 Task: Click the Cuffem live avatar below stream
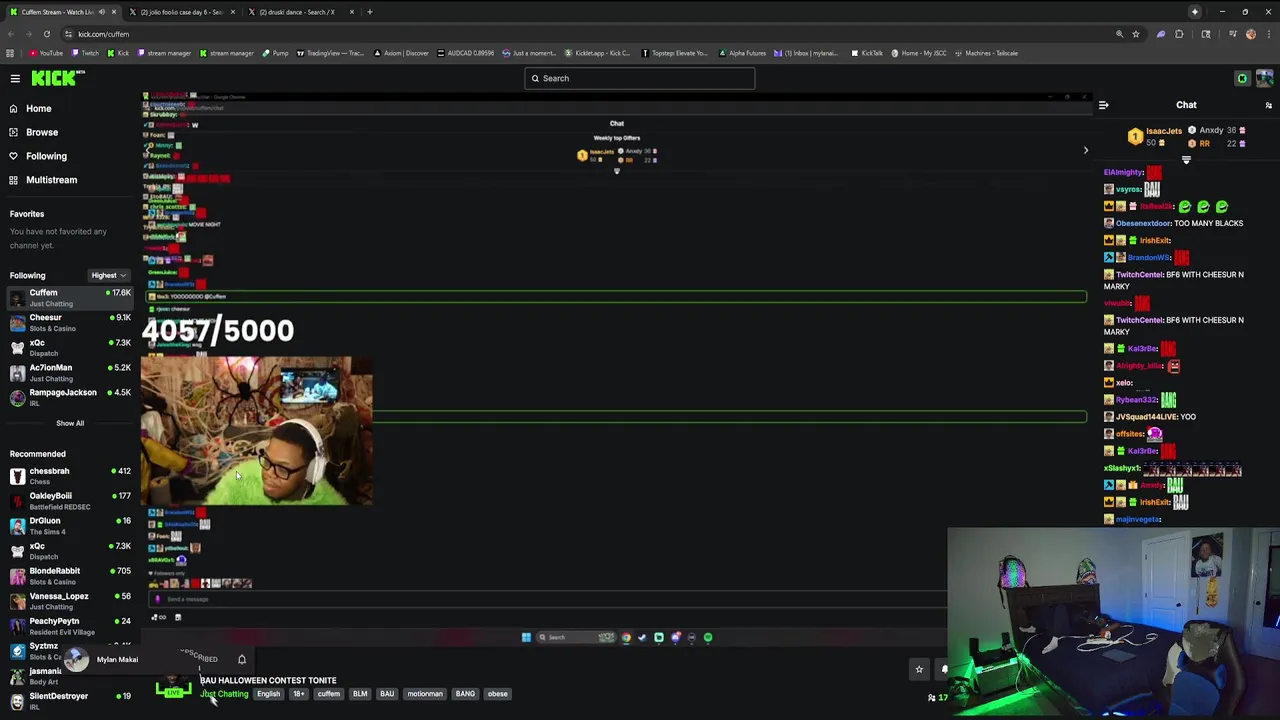click(174, 687)
